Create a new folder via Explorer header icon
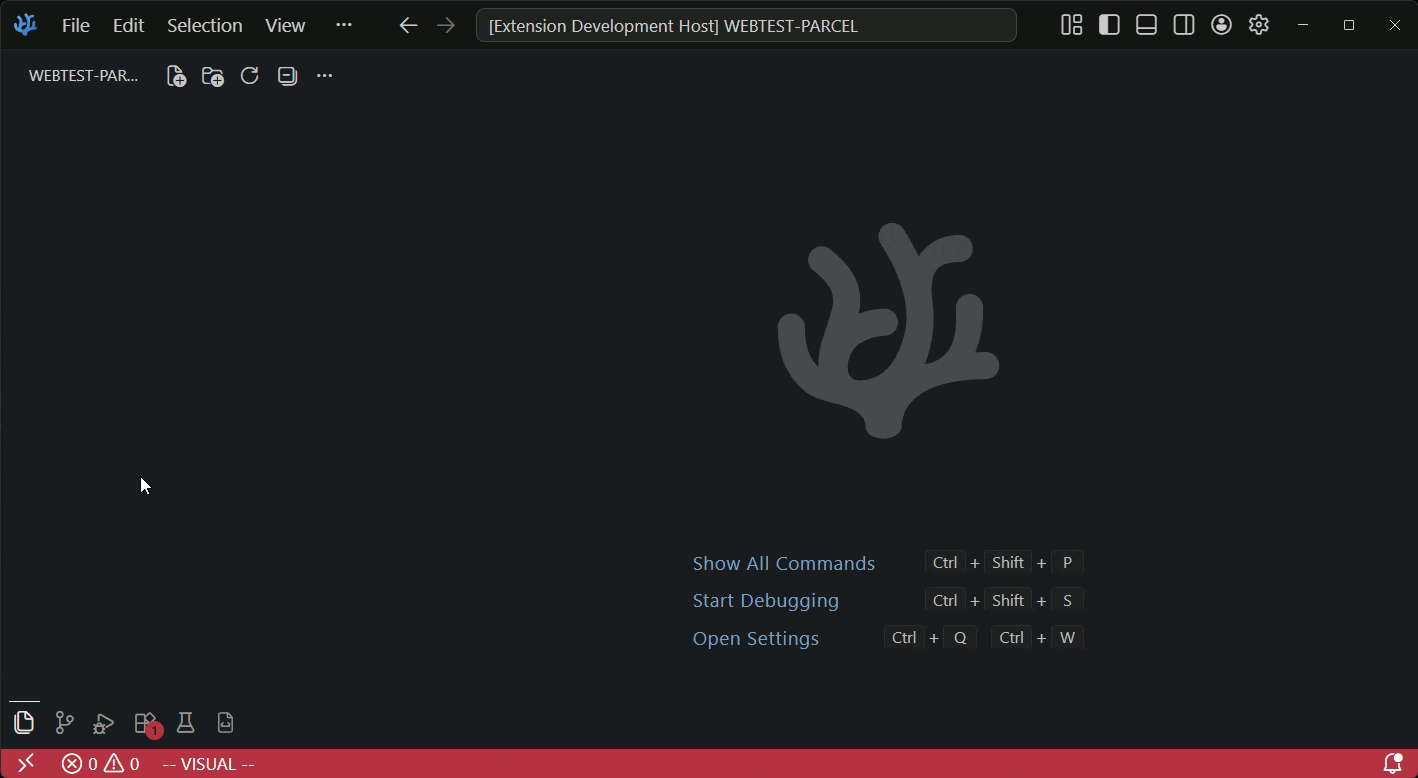Screen dimensions: 1418x778 point(213,76)
